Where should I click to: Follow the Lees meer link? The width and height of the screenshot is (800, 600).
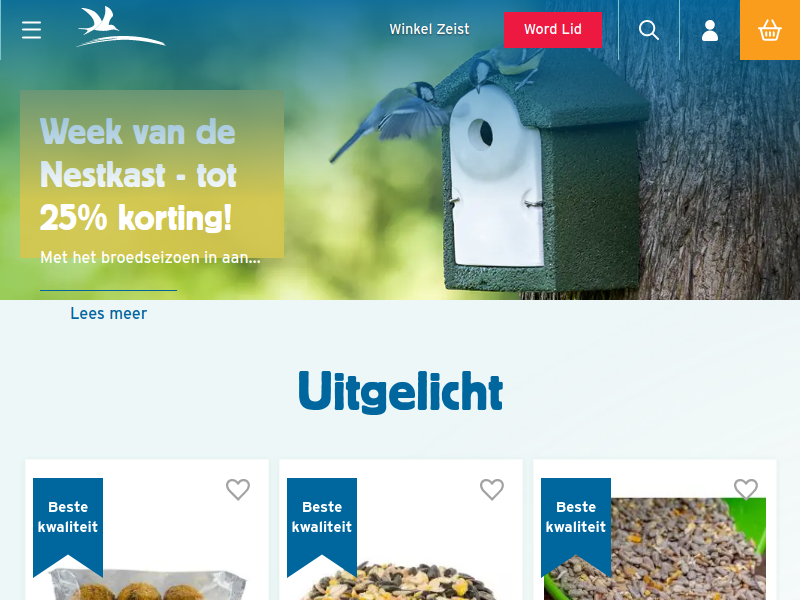click(x=109, y=313)
